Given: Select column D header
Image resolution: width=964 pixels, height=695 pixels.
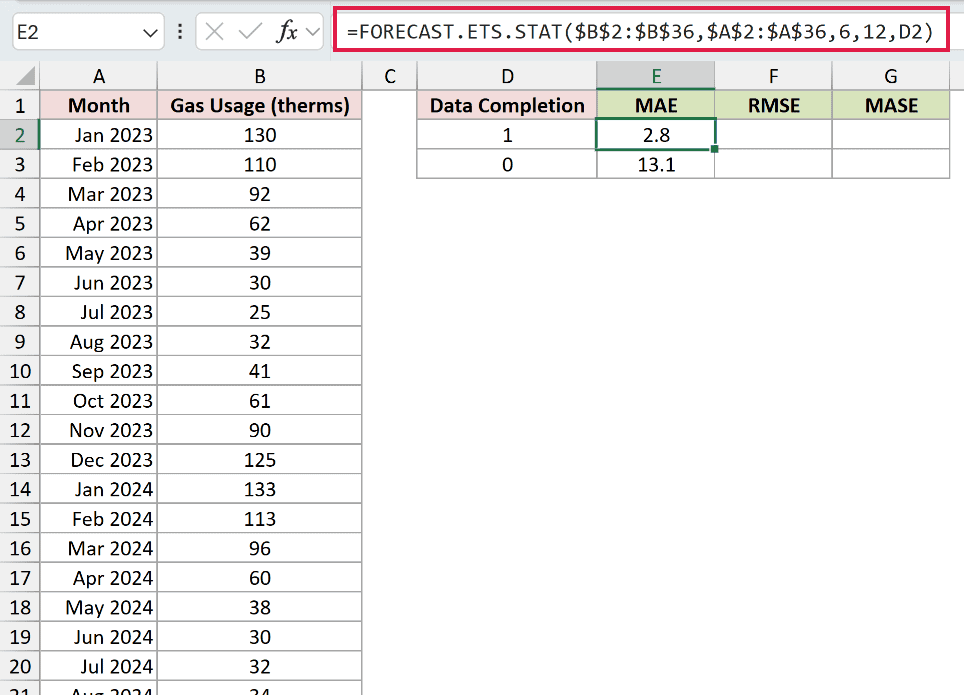Looking at the screenshot, I should pyautogui.click(x=507, y=76).
